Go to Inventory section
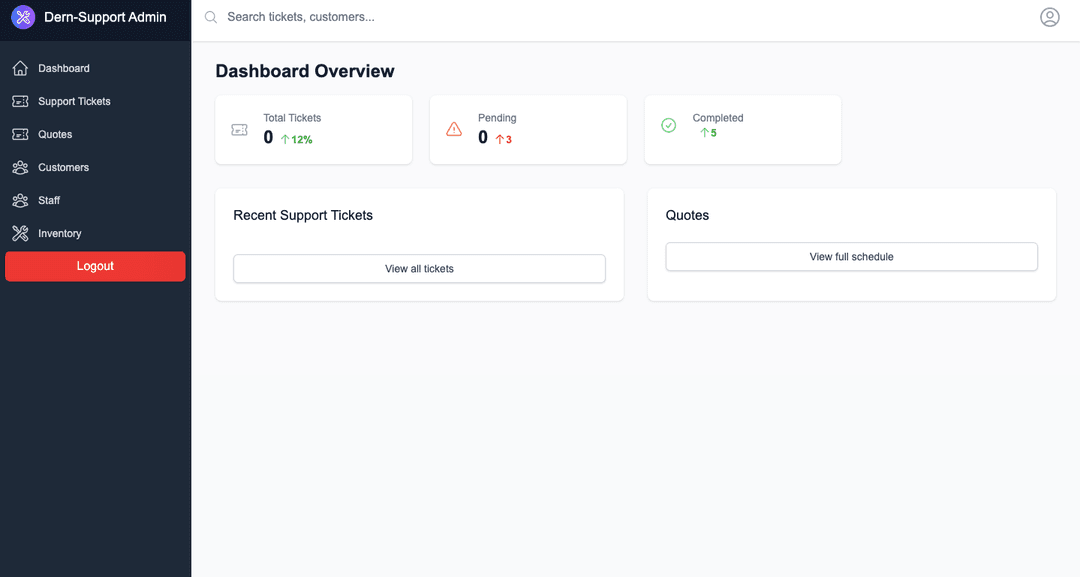Image resolution: width=1080 pixels, height=577 pixels. [x=95, y=233]
